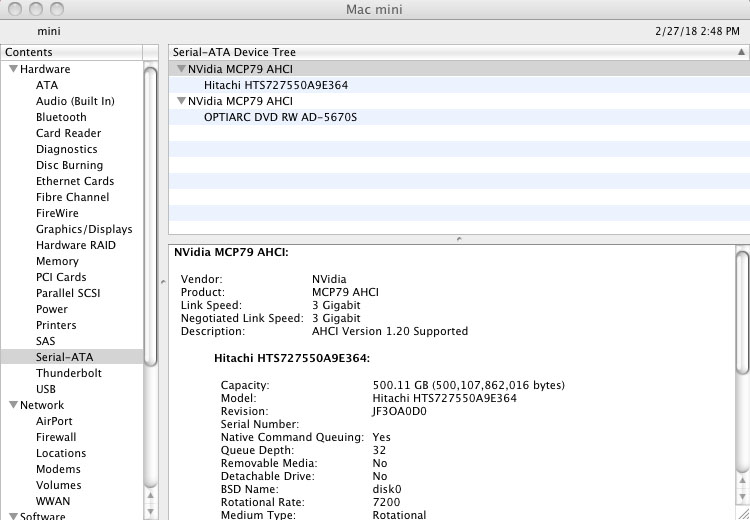Open Volumes information
750x520 pixels.
pyautogui.click(x=58, y=485)
